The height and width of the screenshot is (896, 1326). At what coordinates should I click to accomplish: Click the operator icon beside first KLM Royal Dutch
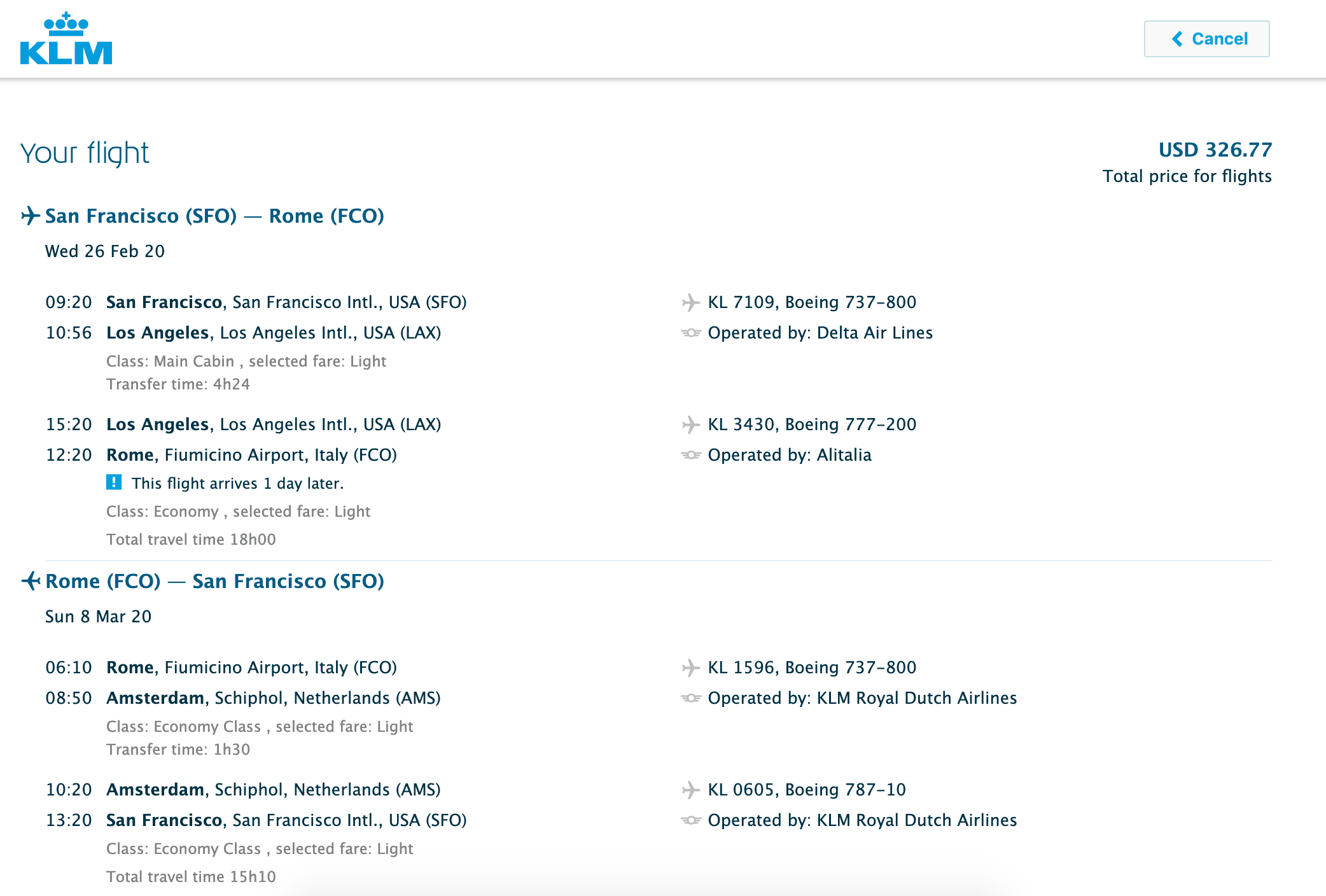tap(690, 698)
